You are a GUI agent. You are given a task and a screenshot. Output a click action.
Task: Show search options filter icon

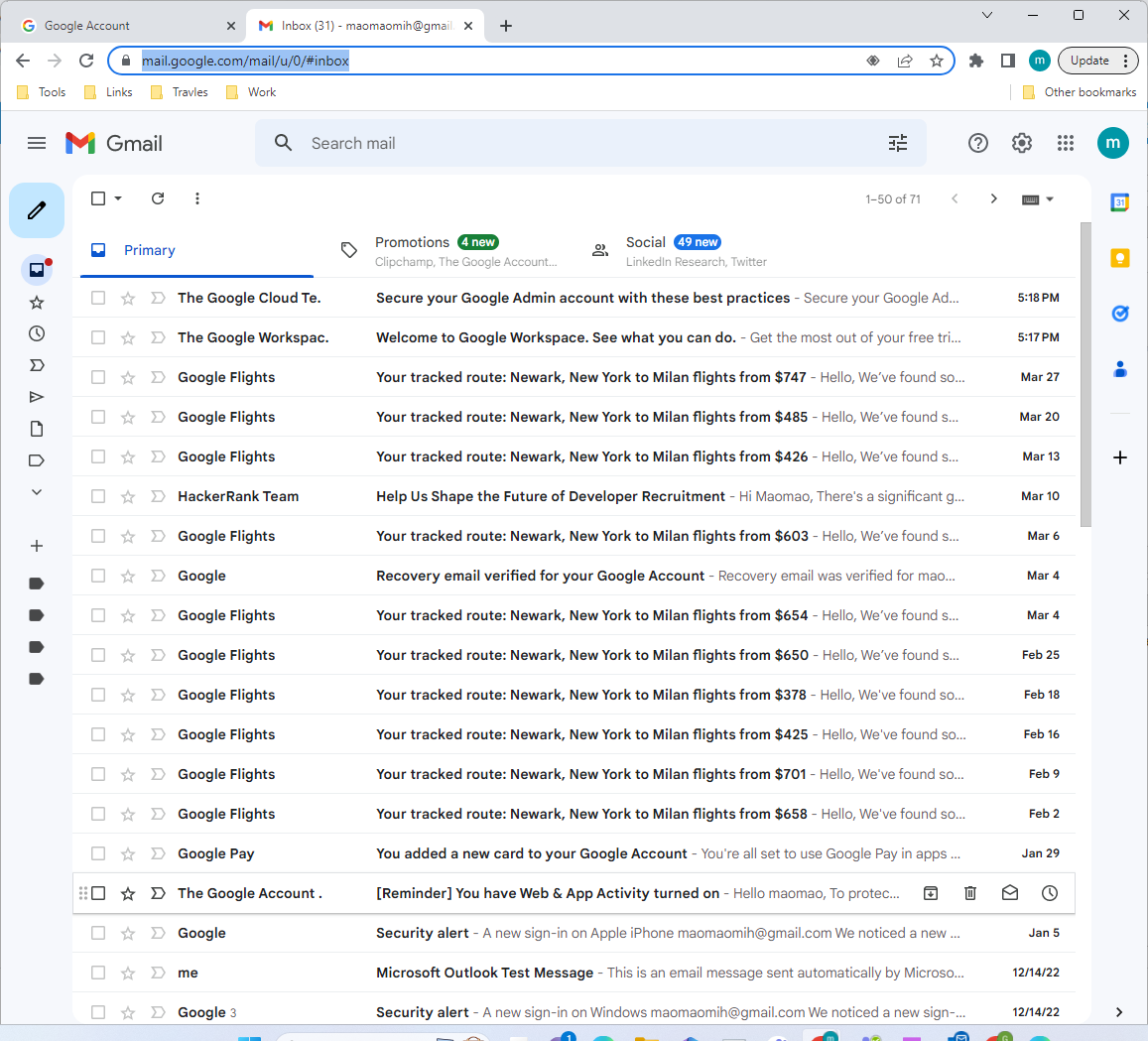tap(898, 143)
